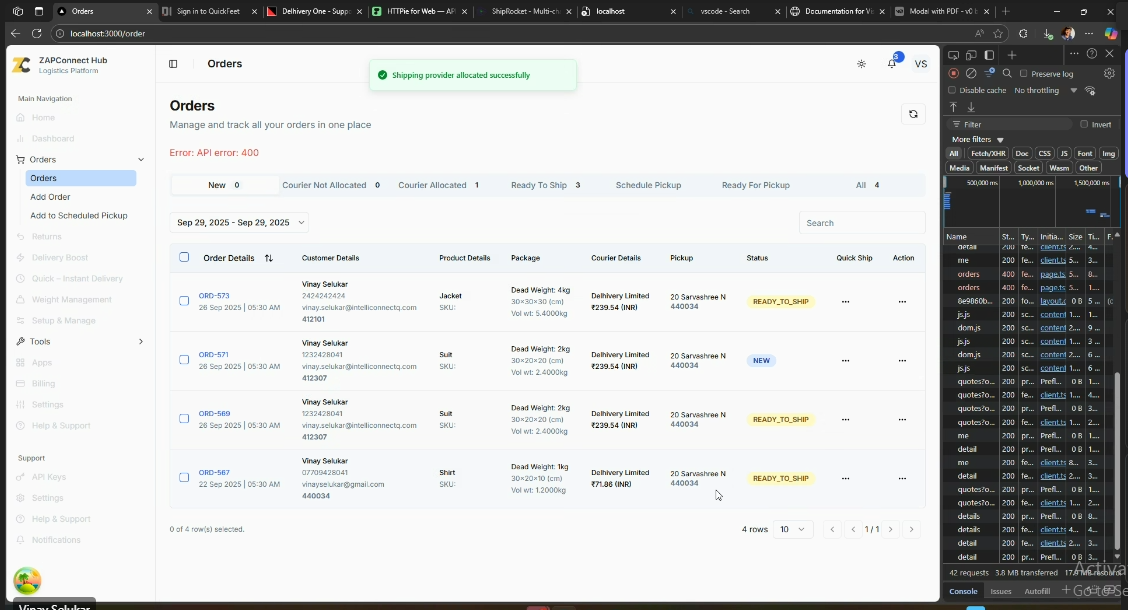Check the select-all orders header checkbox

click(184, 257)
